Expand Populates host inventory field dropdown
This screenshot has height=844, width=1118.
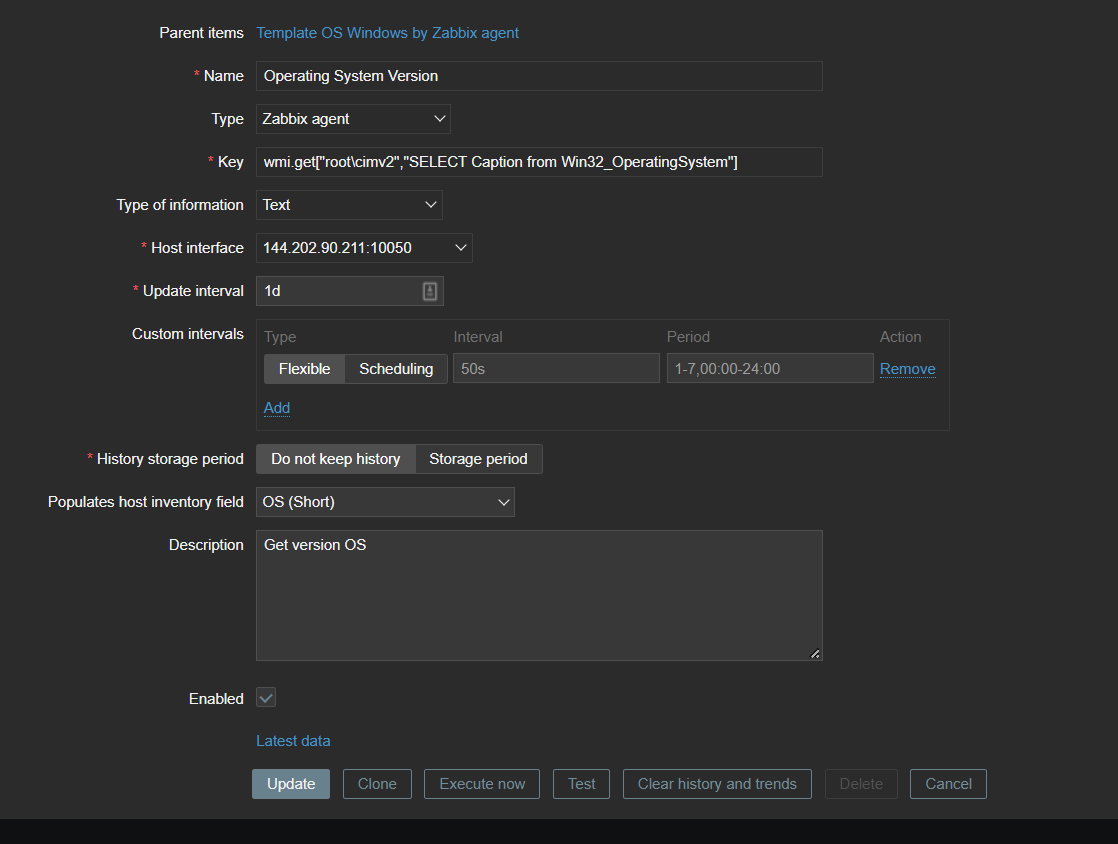pos(385,502)
